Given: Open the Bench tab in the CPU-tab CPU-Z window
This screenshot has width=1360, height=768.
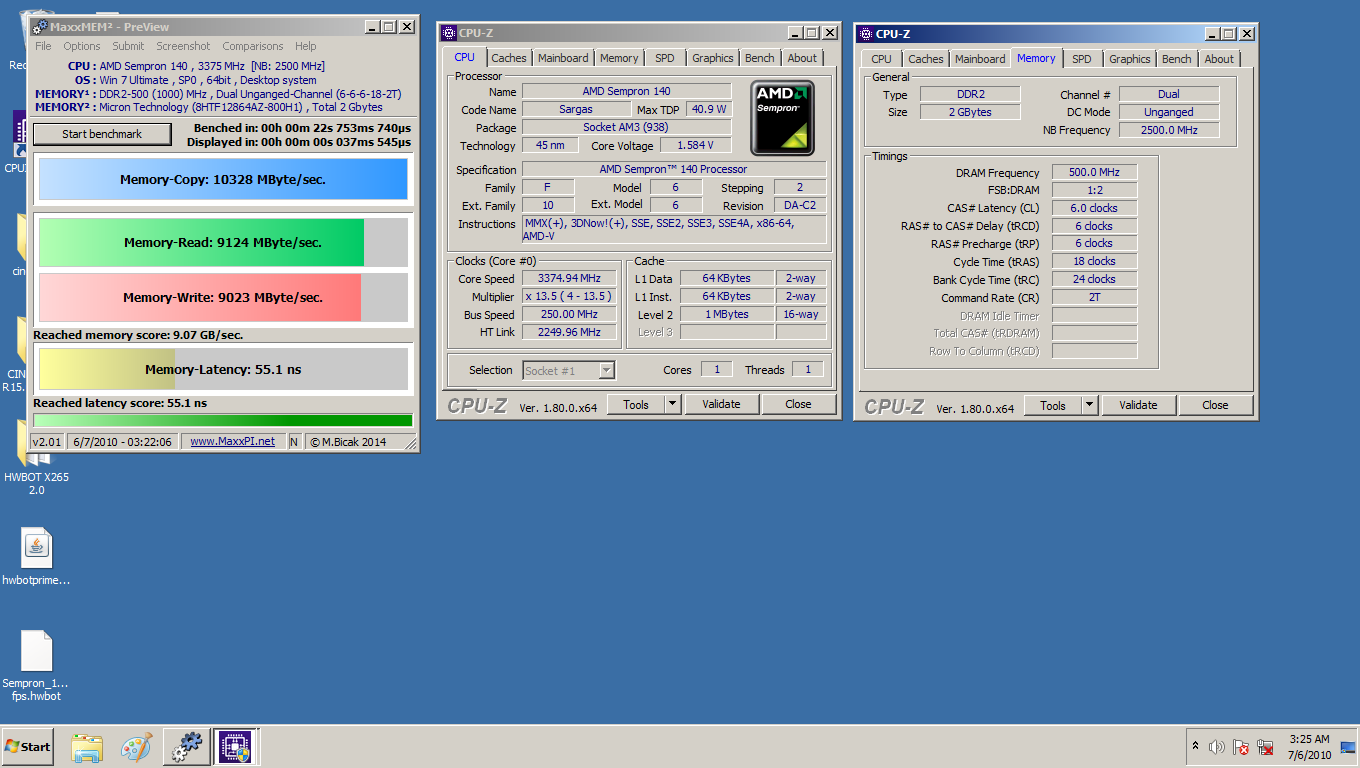Looking at the screenshot, I should 760,58.
